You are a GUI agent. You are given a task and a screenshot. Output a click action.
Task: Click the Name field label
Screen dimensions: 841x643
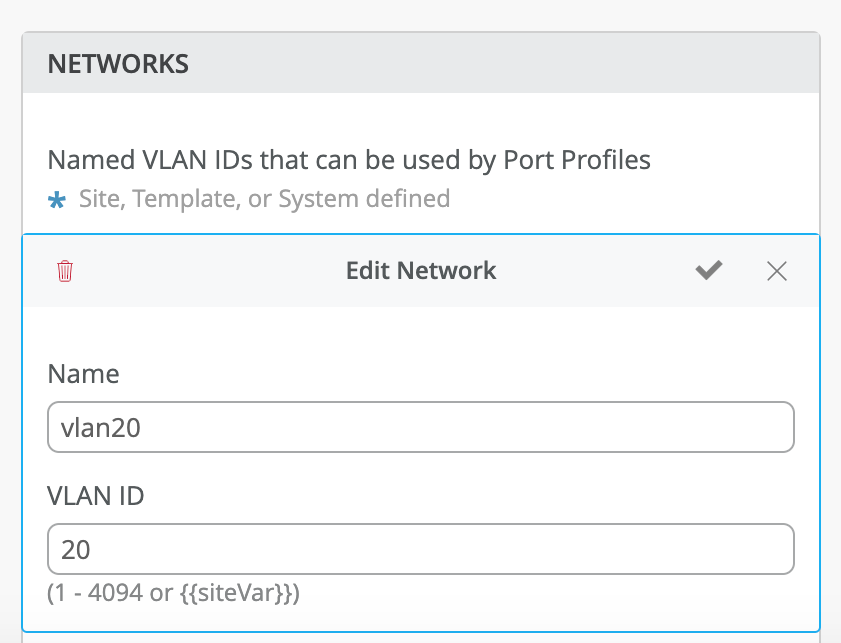83,374
